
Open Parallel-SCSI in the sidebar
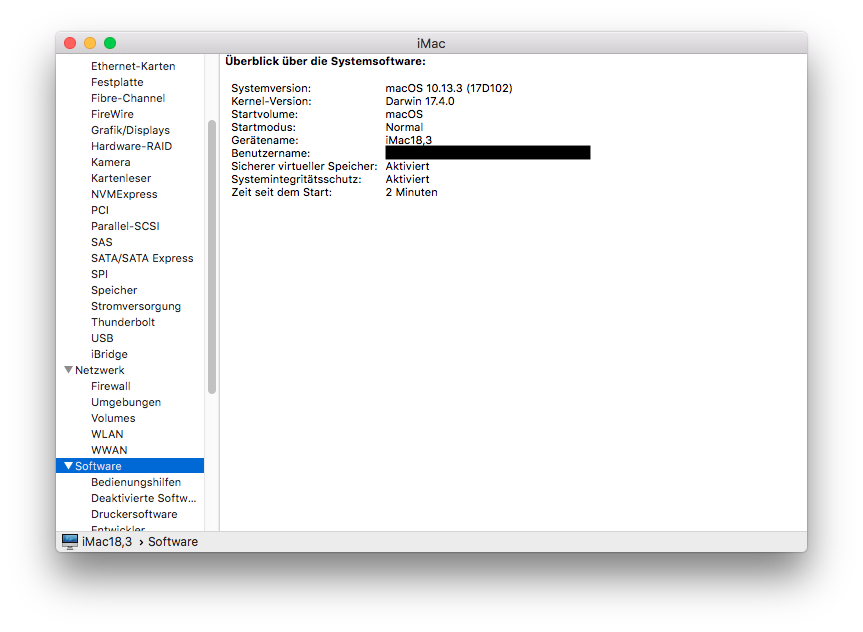[x=125, y=226]
